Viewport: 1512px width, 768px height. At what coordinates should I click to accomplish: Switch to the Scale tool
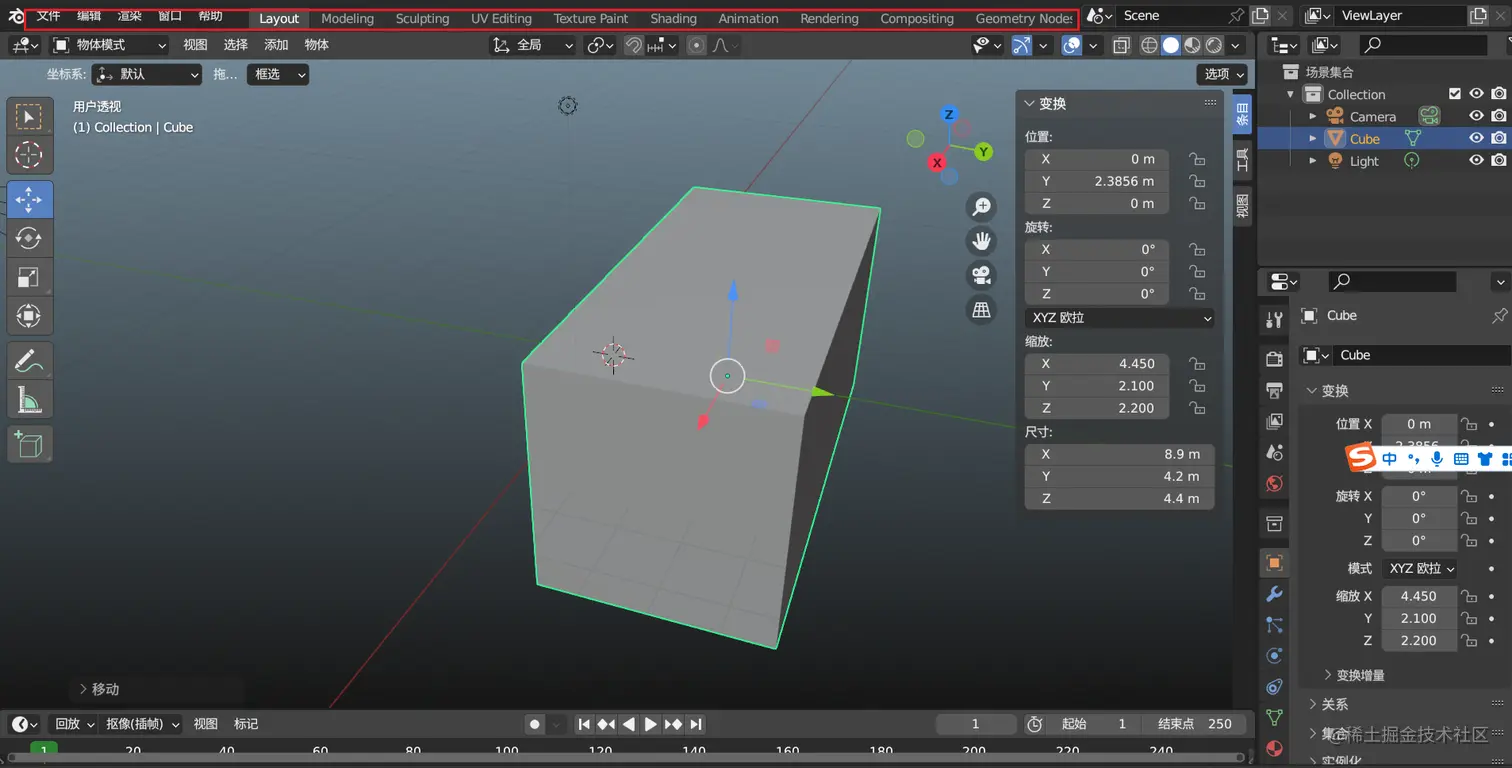[x=29, y=277]
